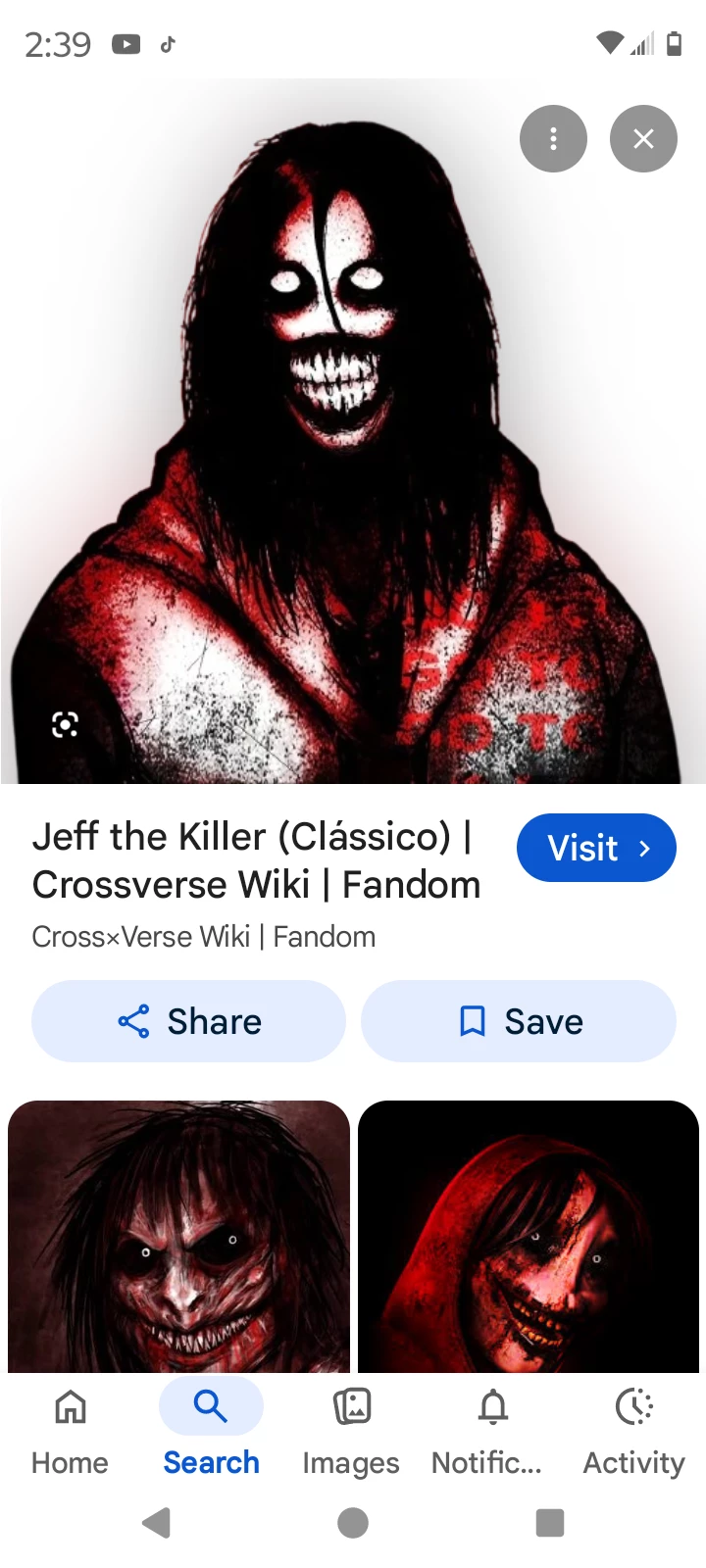Open Cross×Verse Wiki source link
Image resolution: width=706 pixels, height=1568 pixels.
203,937
